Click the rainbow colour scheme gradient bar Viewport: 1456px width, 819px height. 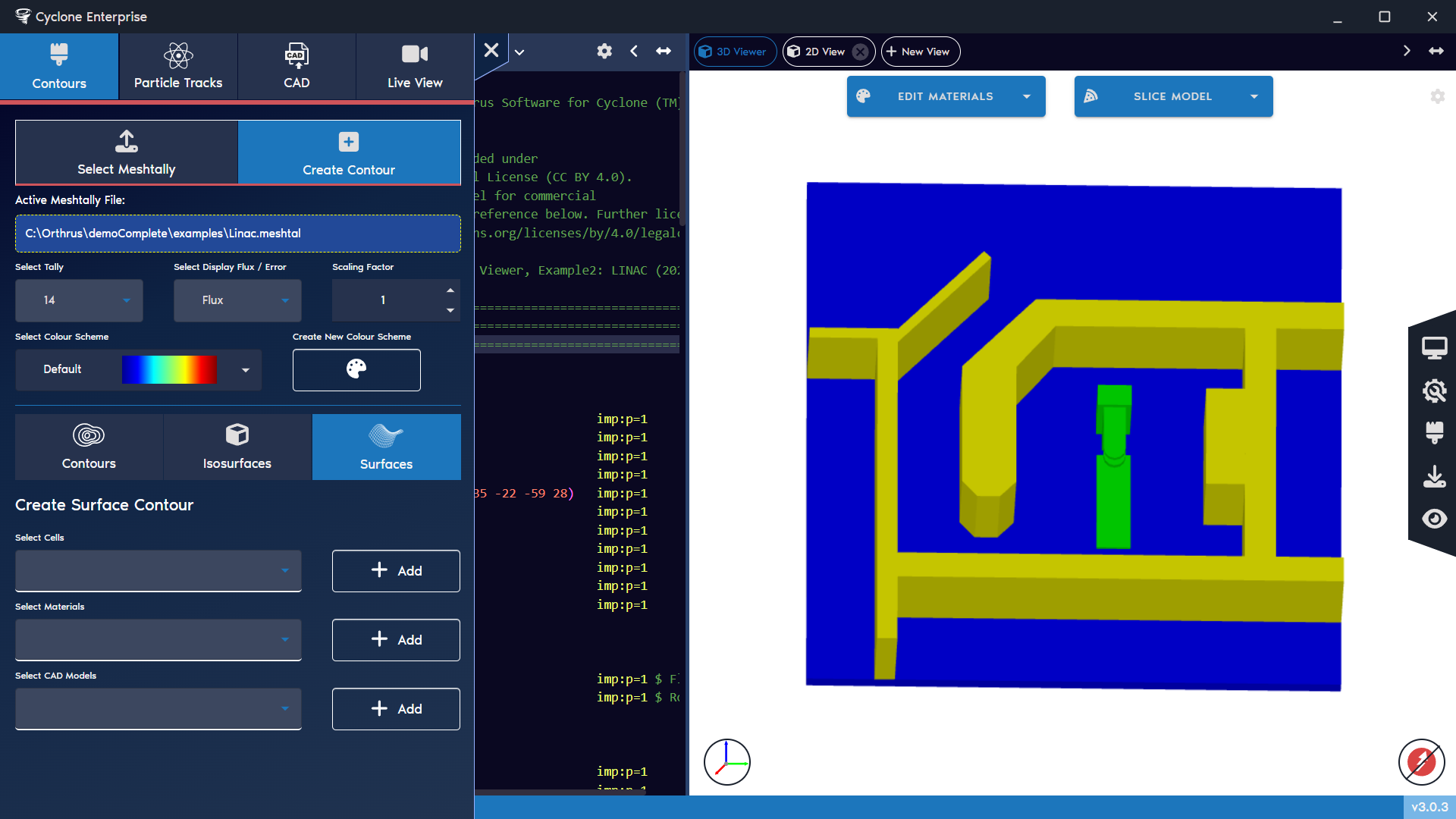[x=168, y=370]
